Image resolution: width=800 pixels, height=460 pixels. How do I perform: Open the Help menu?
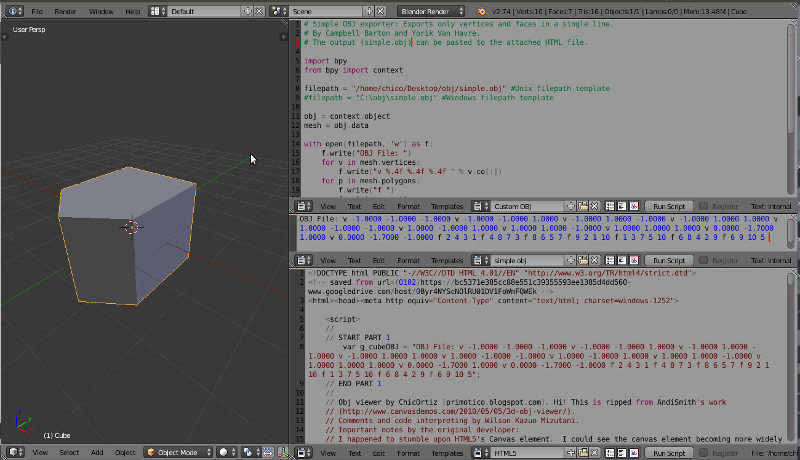coord(133,11)
